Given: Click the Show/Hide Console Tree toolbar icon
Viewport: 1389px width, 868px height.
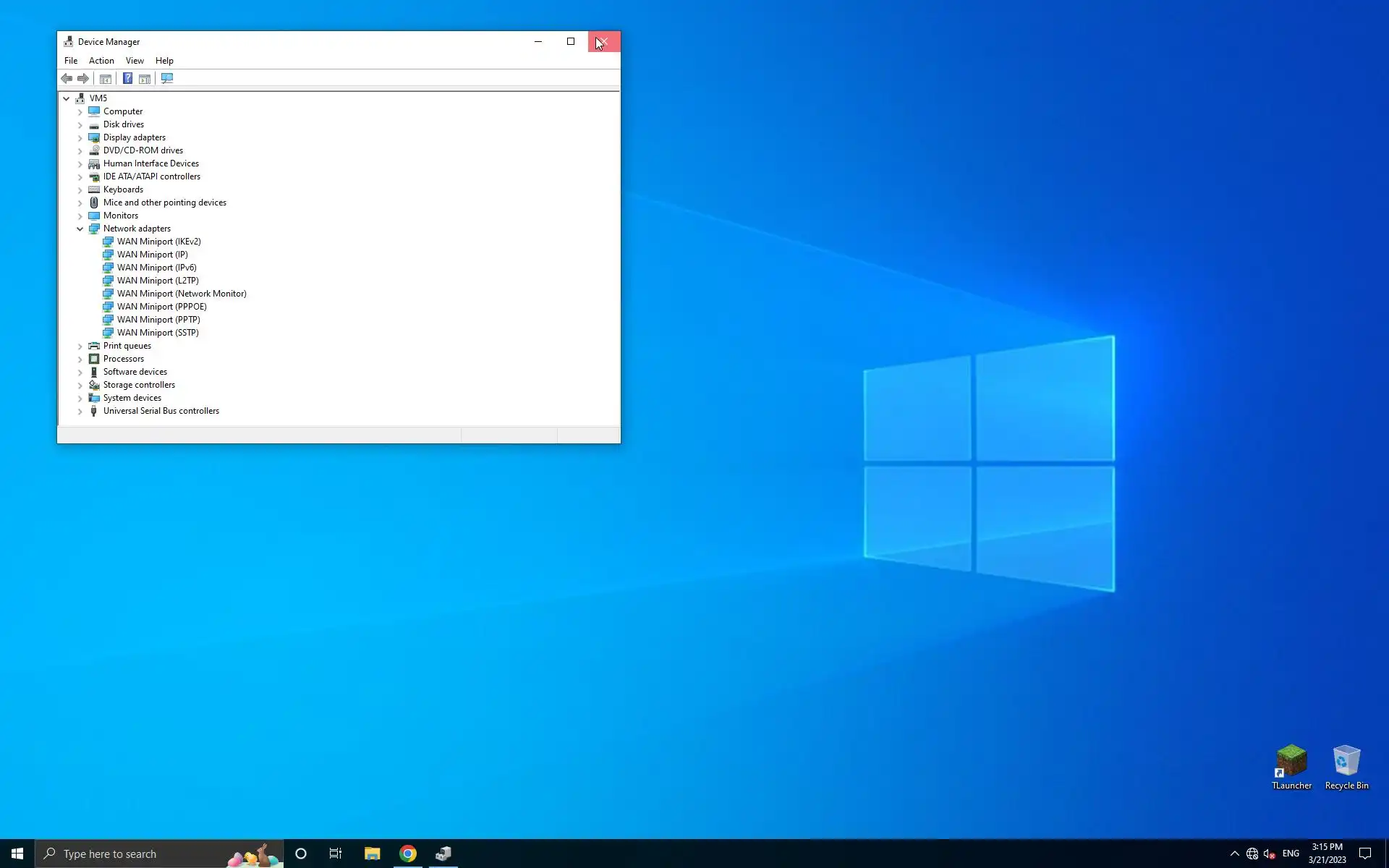Looking at the screenshot, I should 106,78.
